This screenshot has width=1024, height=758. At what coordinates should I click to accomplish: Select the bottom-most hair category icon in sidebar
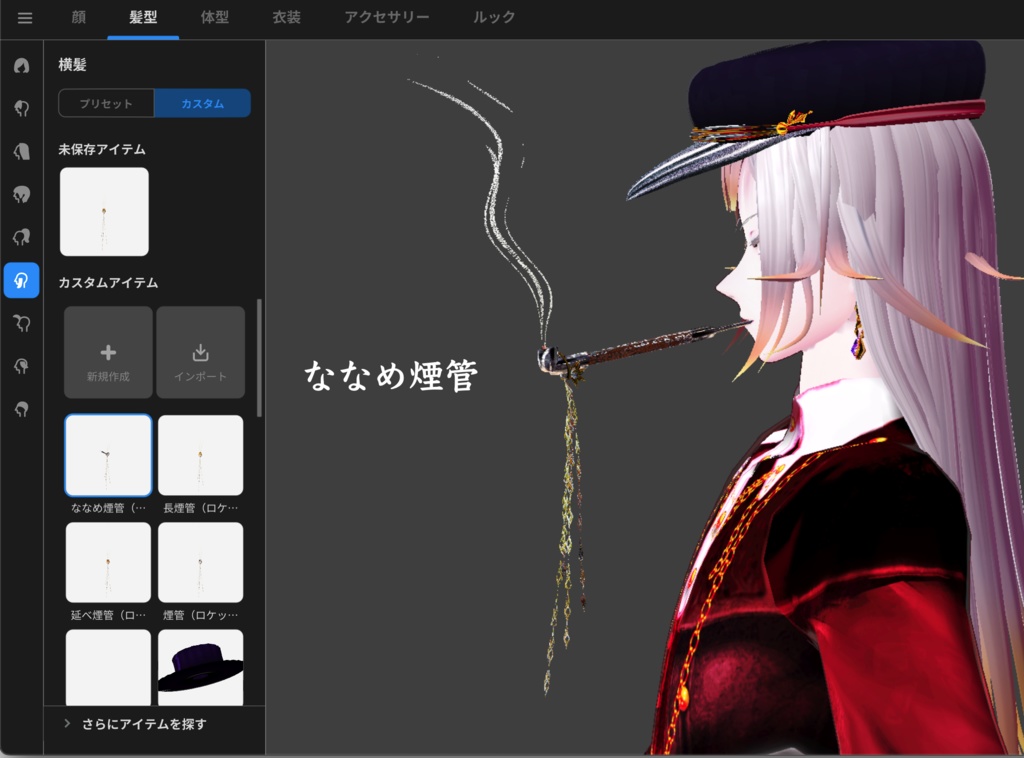[22, 409]
